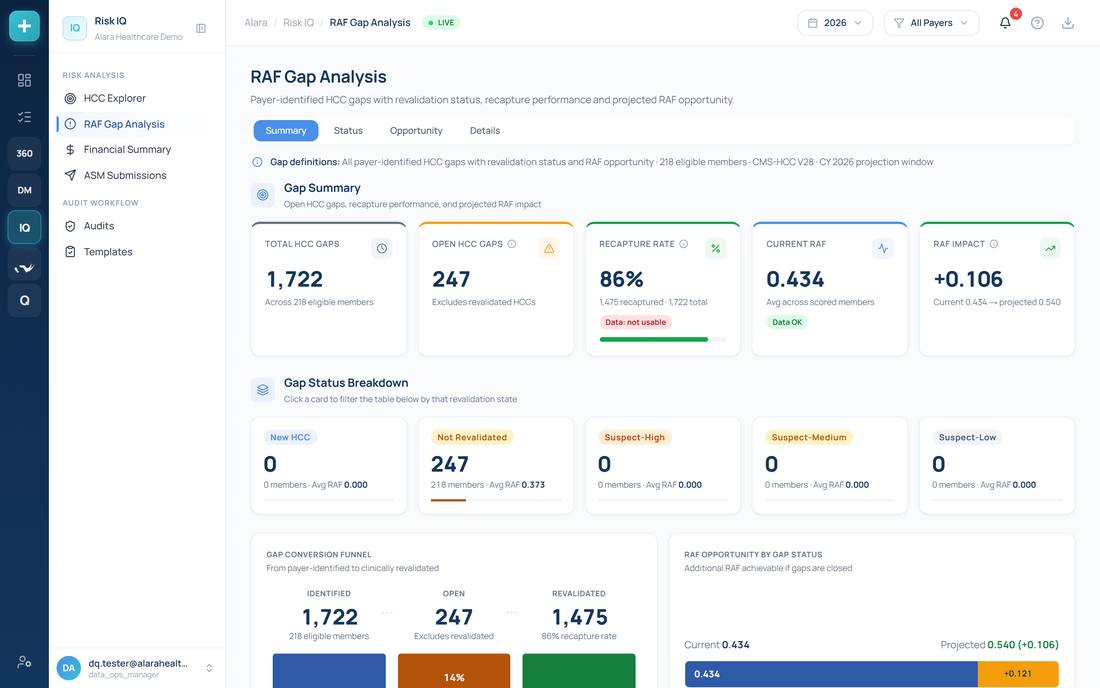This screenshot has width=1100, height=688.
Task: Click Projected 0.540 (+0.106) text
Action: 999,645
